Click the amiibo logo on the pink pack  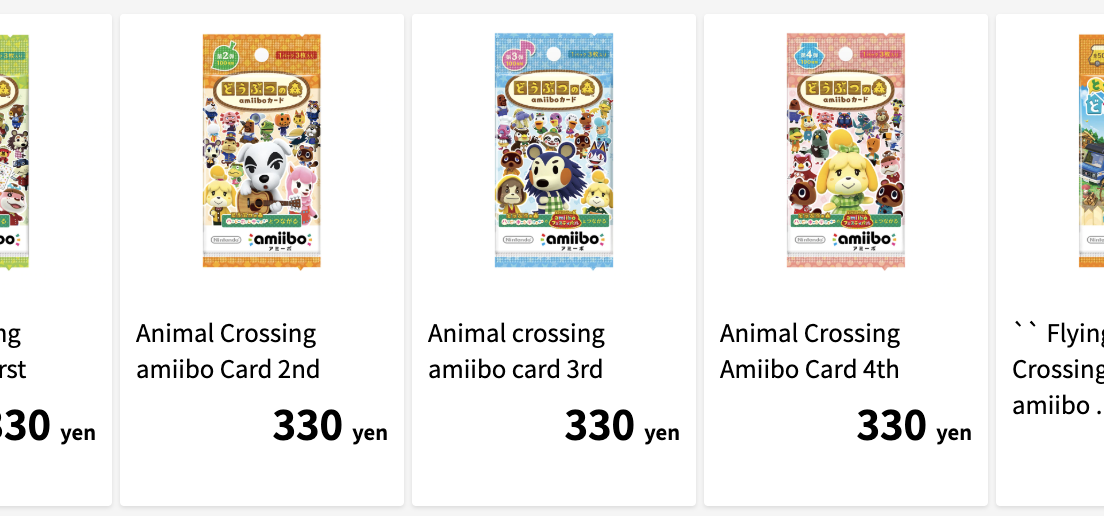pyautogui.click(x=865, y=241)
